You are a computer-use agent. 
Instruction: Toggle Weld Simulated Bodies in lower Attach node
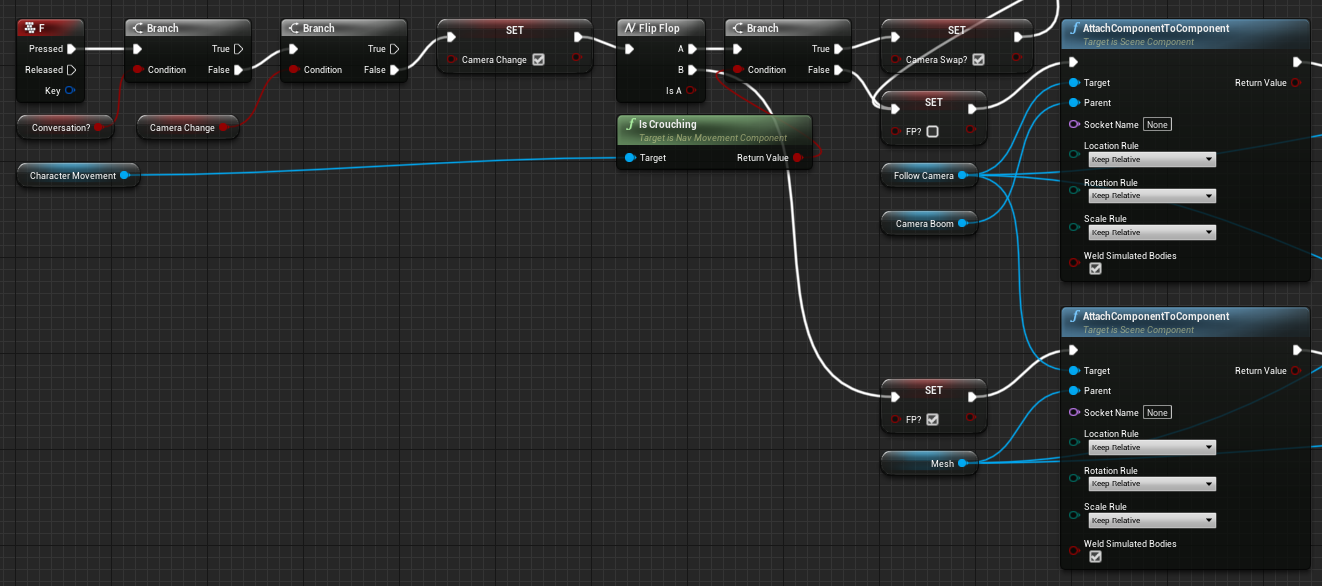pos(1095,557)
